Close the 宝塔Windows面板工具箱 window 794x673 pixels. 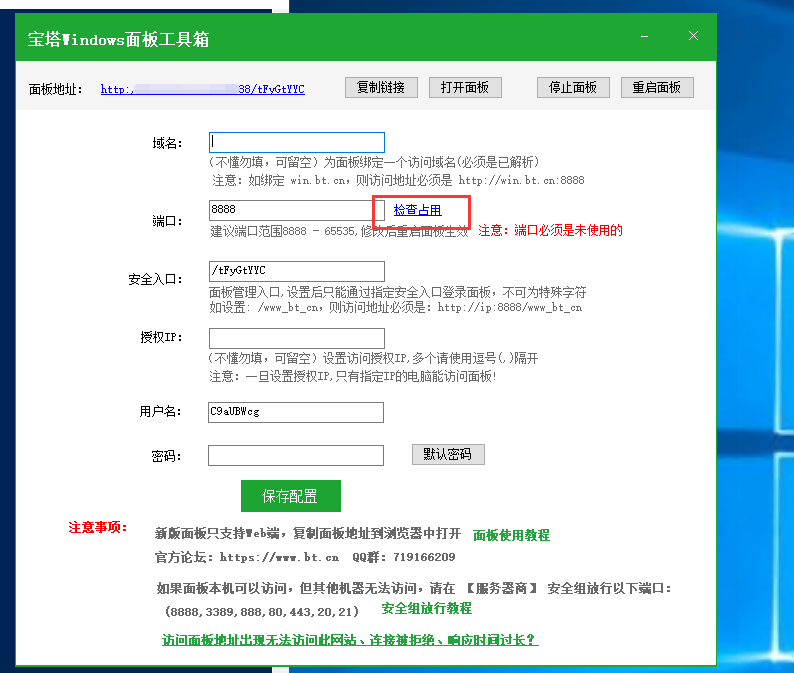693,36
